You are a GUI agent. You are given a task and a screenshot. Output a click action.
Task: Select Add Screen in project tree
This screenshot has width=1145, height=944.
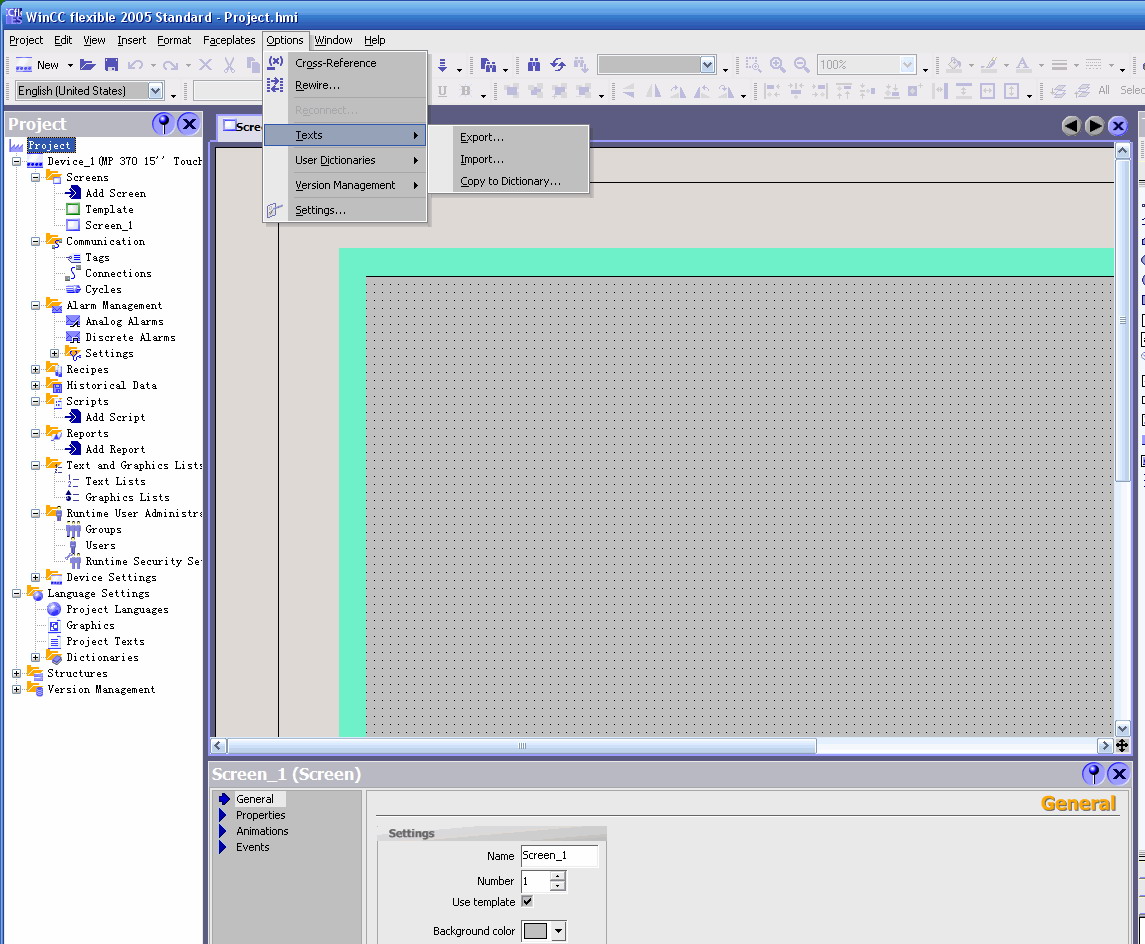(x=115, y=193)
